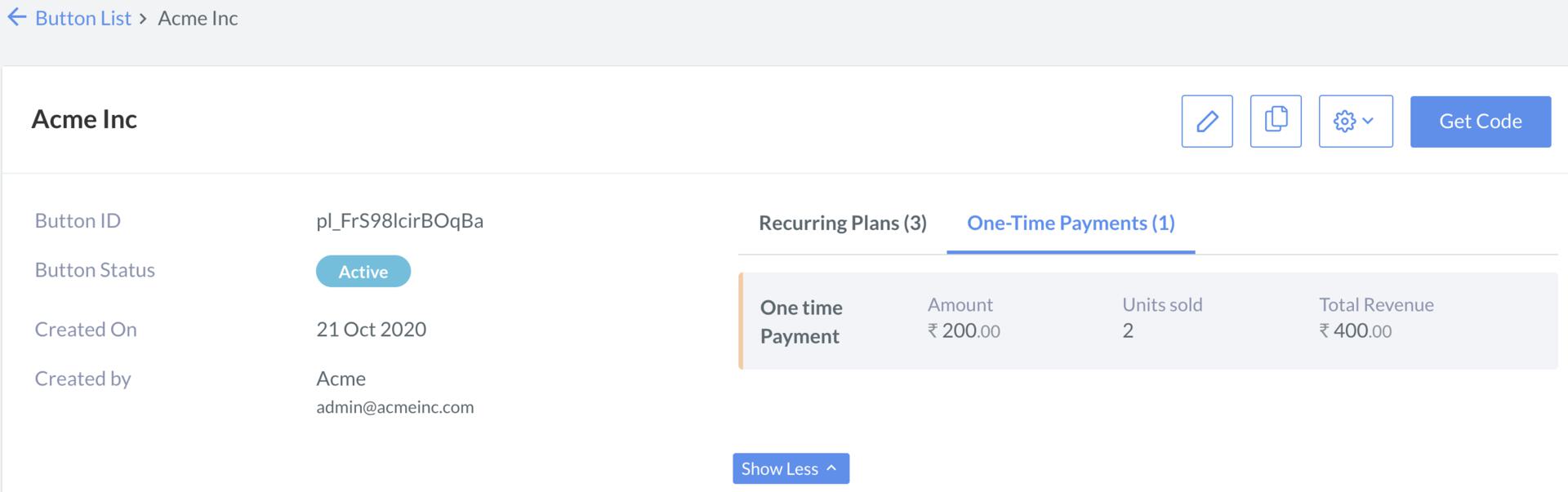The height and width of the screenshot is (492, 1568).
Task: Click the copy icon near Get Code
Action: (x=1276, y=121)
